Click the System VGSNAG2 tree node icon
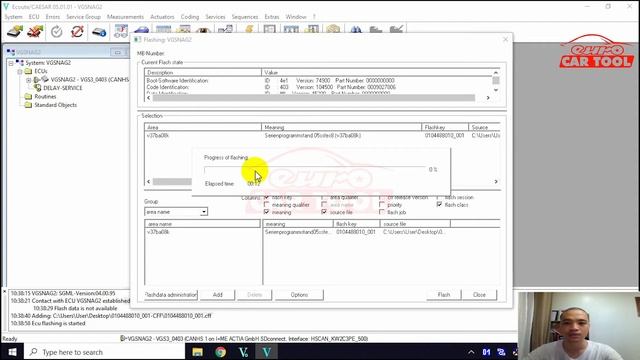Viewport: 640px width, 360px height. (x=20, y=62)
